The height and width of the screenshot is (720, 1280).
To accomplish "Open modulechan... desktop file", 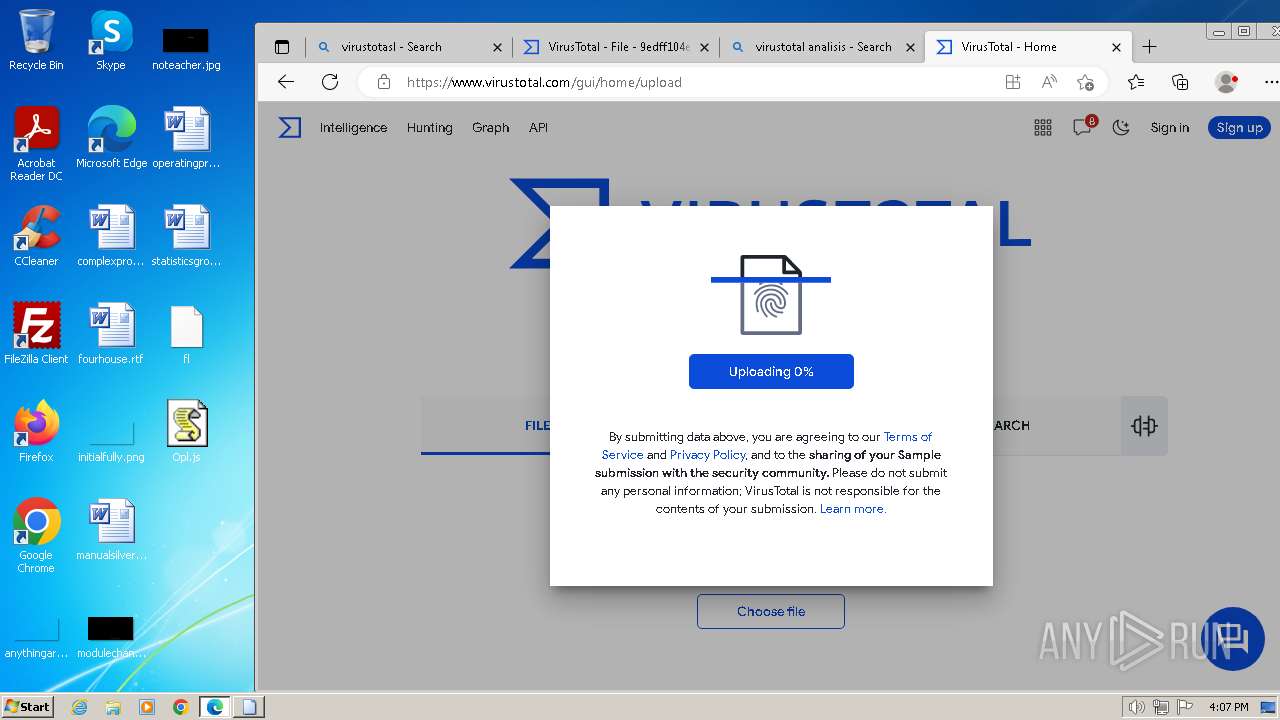I will coord(111,638).
